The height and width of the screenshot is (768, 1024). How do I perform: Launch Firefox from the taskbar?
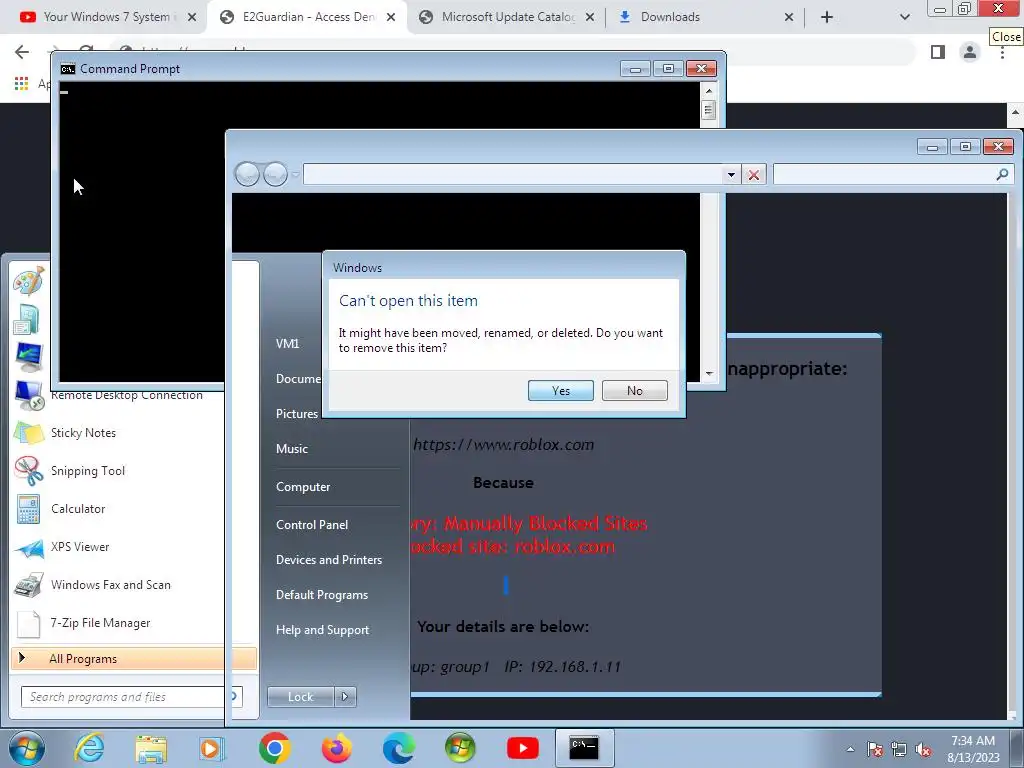337,748
